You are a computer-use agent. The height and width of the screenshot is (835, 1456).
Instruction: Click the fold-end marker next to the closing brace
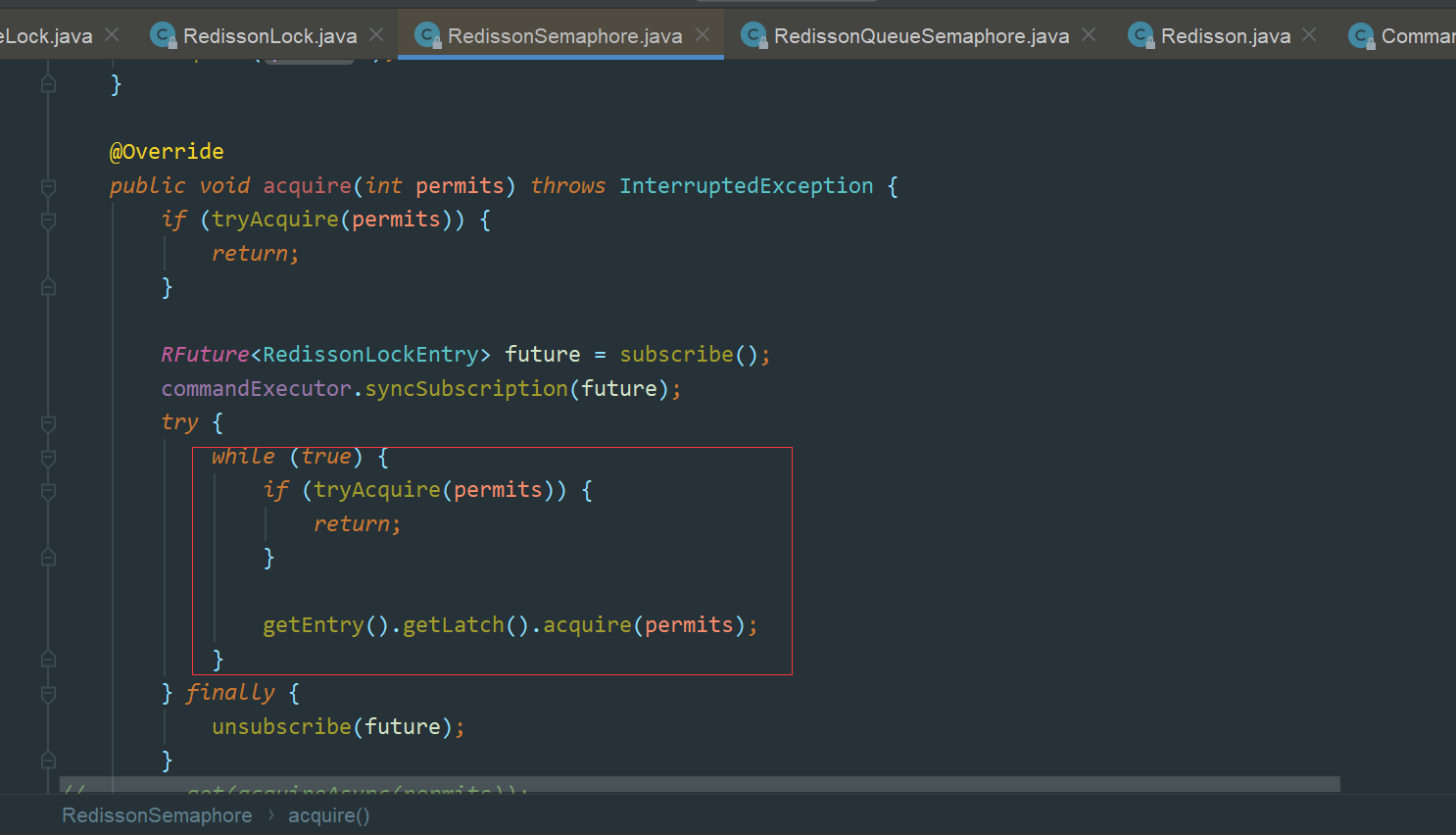tap(48, 84)
